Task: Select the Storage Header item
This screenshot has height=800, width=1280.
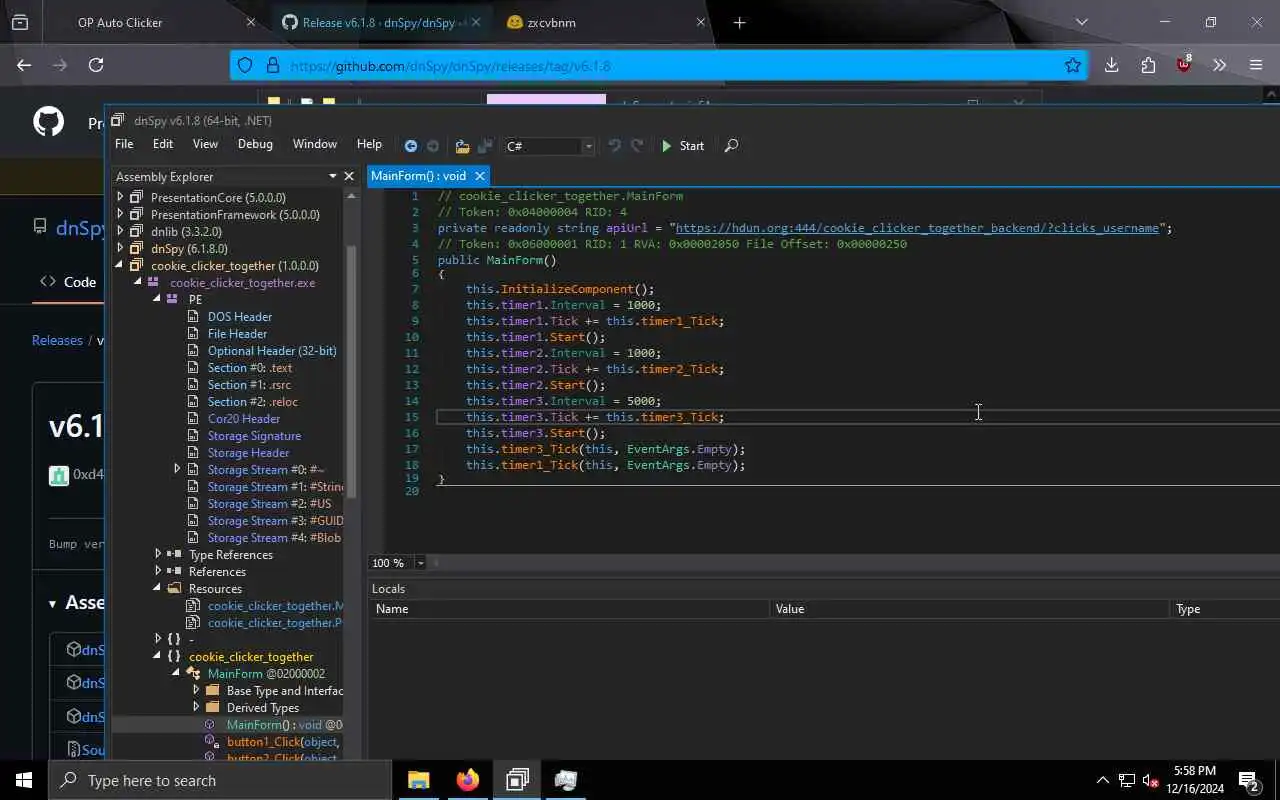Action: (x=248, y=453)
